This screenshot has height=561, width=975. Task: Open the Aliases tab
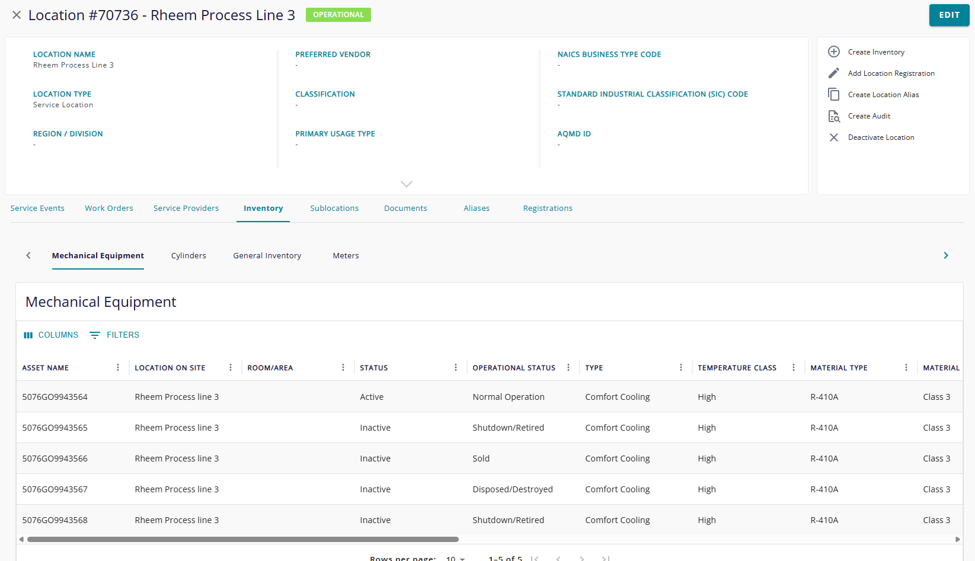click(476, 208)
